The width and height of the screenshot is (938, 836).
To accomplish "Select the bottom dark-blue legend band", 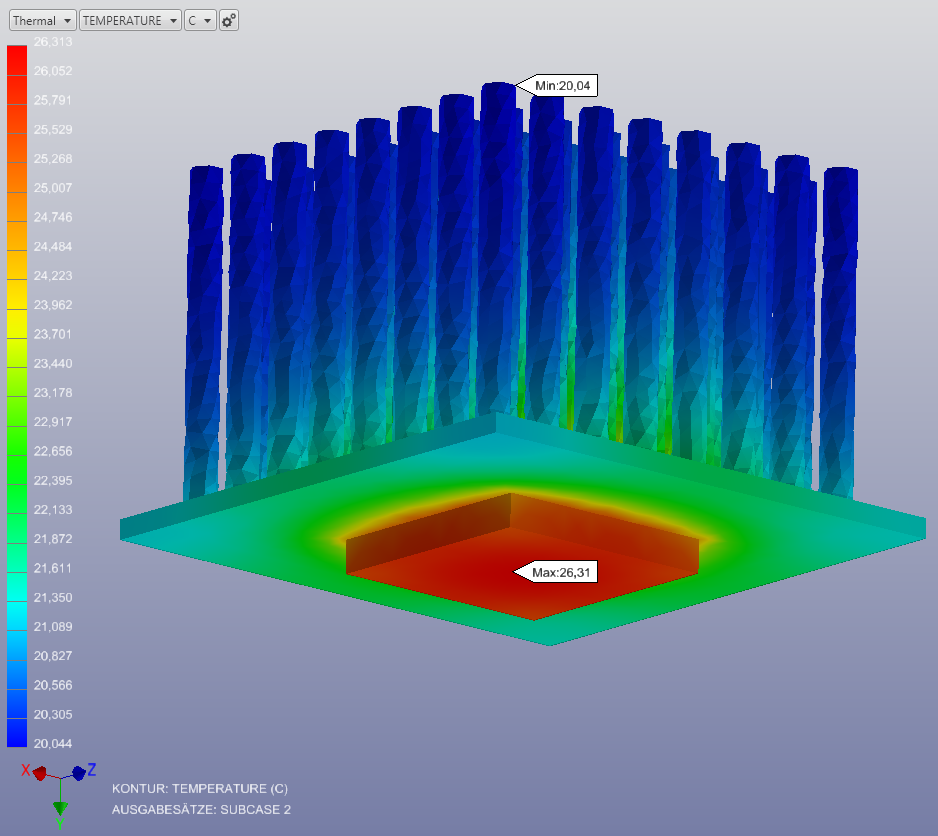I will click(16, 735).
